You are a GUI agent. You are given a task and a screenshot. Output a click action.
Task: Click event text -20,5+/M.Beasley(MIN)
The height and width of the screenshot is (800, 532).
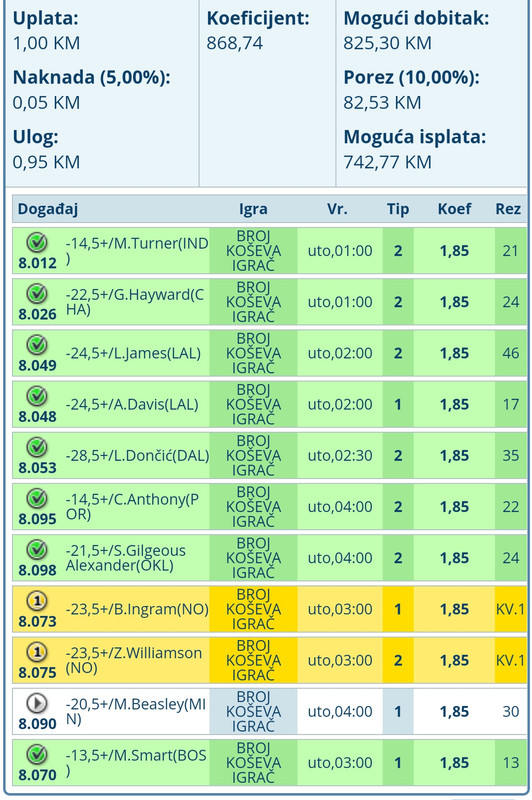click(136, 711)
